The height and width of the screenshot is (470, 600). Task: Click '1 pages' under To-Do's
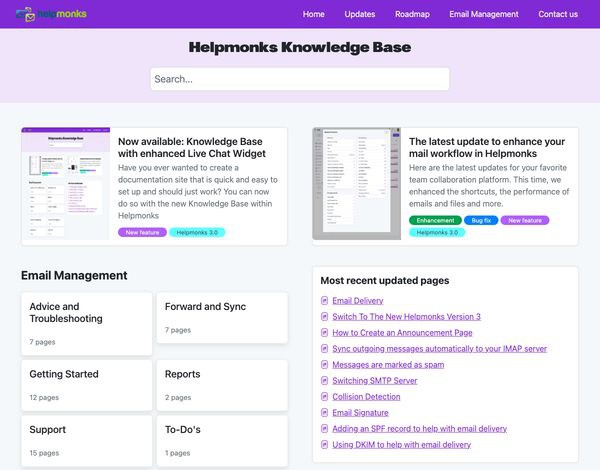point(178,453)
